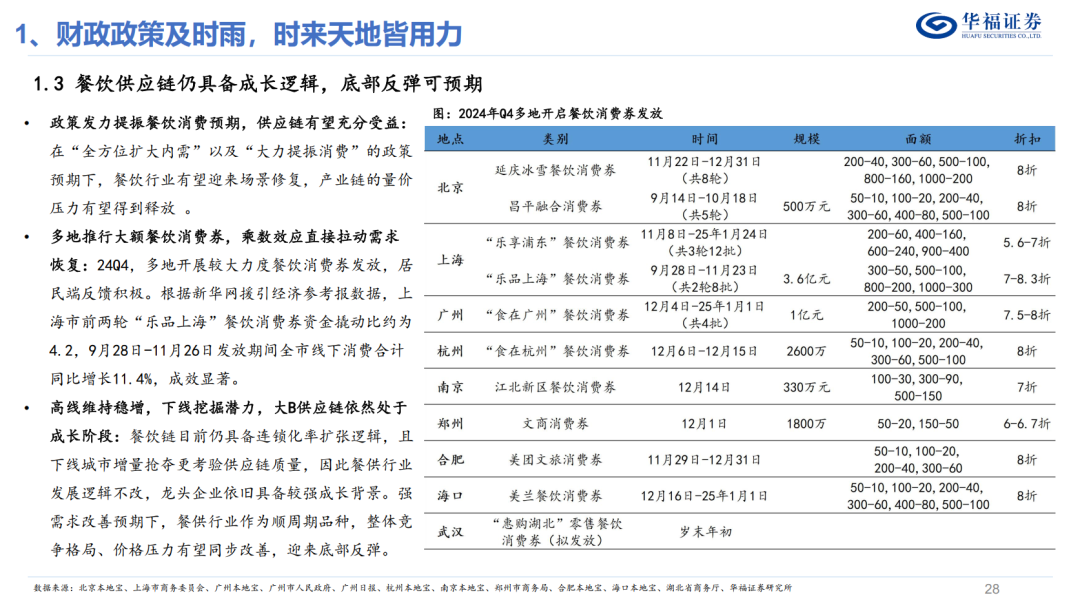Click scale cell '330万元'

click(x=807, y=387)
